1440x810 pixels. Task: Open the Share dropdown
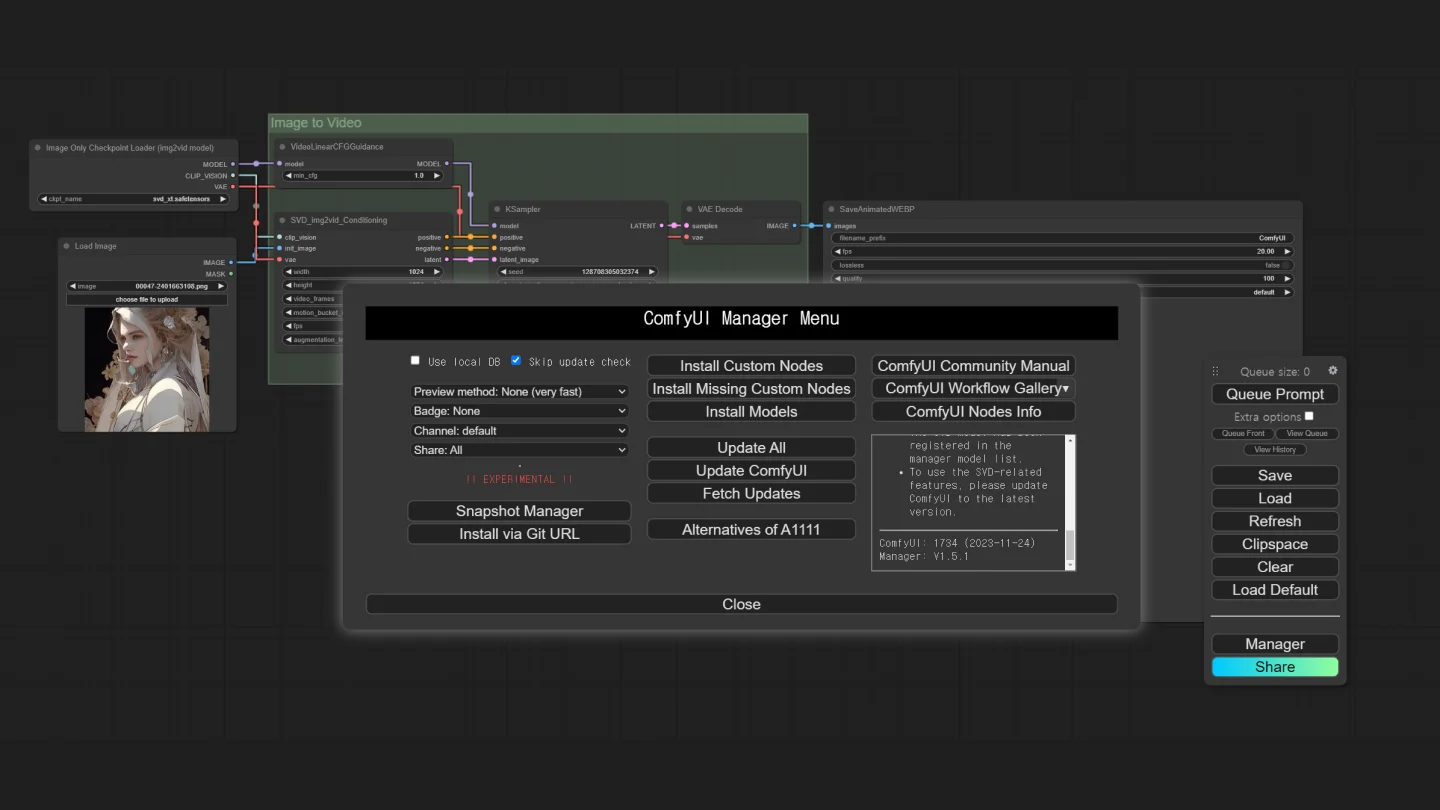pos(519,450)
